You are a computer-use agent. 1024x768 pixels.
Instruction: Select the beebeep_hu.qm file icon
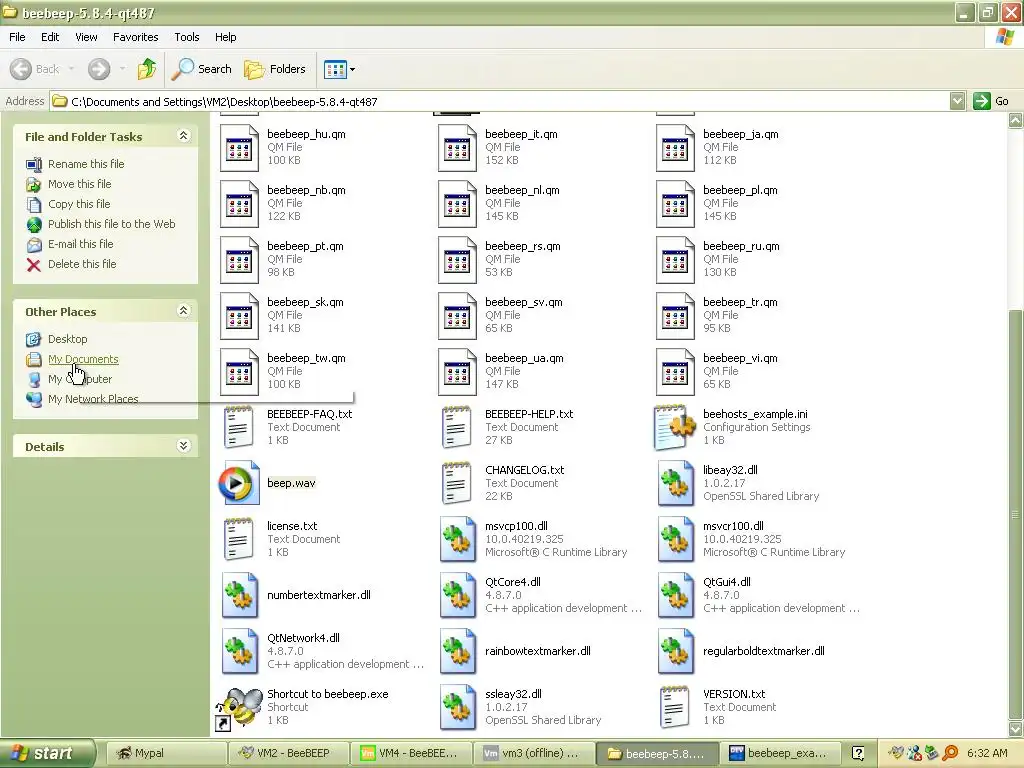[x=239, y=148]
